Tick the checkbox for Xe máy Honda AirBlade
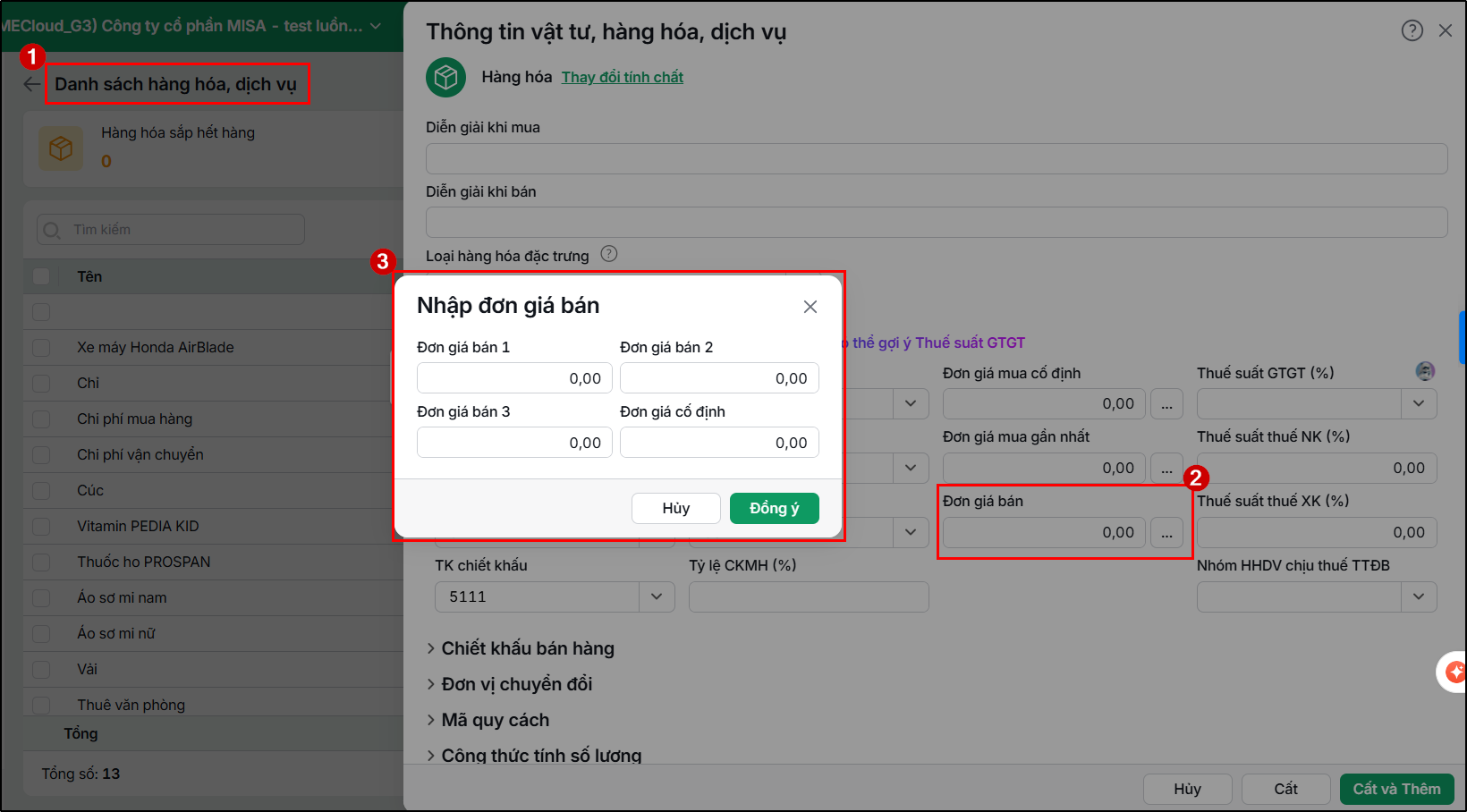This screenshot has height=812, width=1467. pos(41,347)
